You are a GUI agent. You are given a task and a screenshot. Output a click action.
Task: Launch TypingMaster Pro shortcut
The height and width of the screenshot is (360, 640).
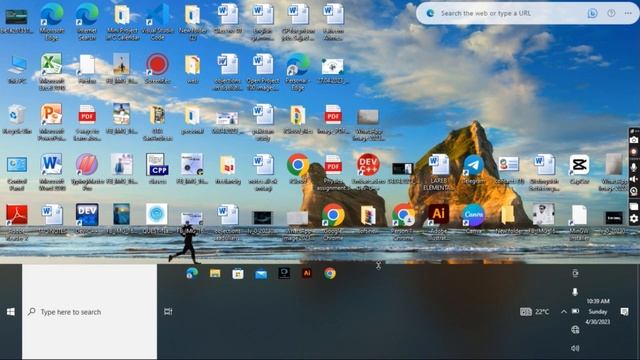click(87, 172)
